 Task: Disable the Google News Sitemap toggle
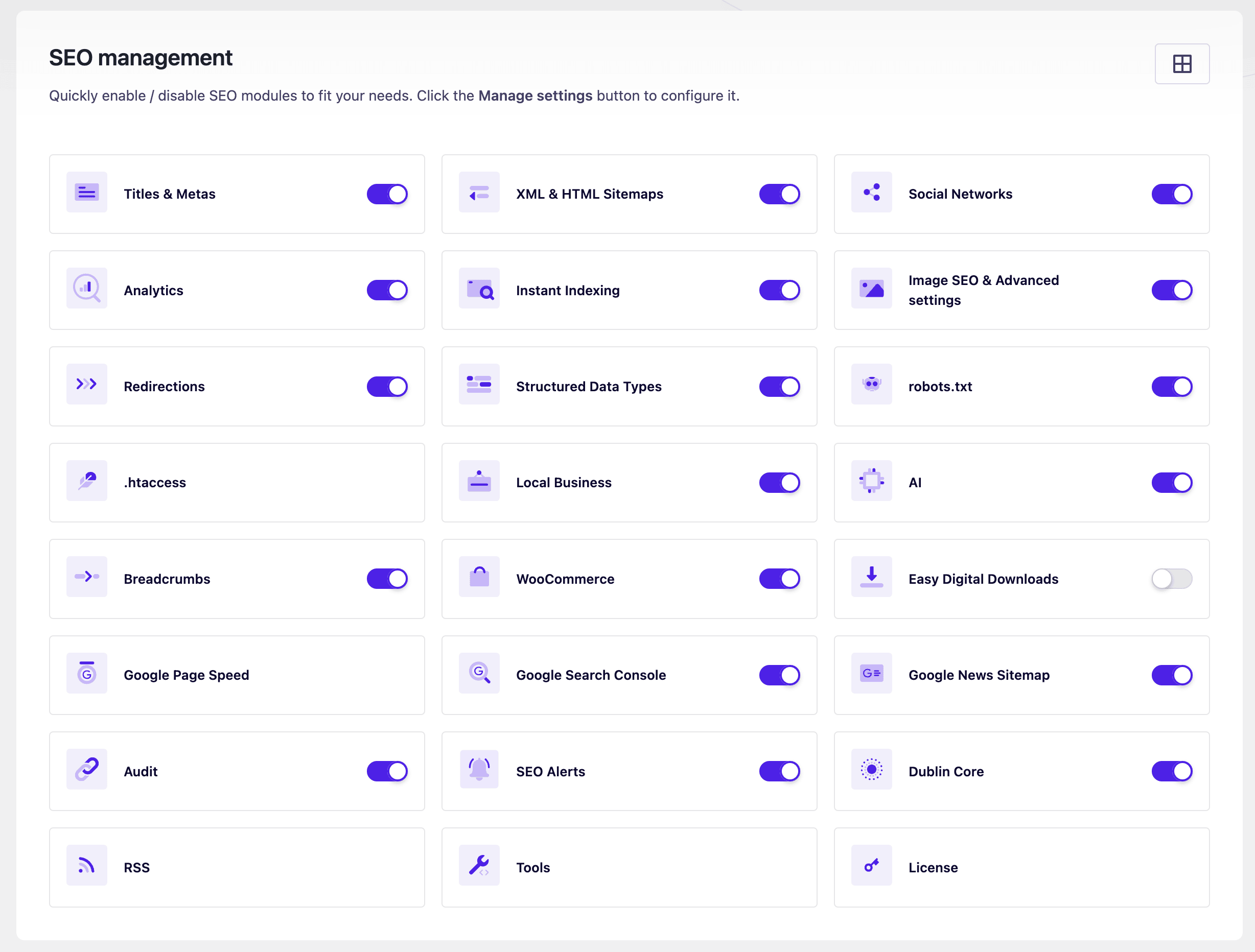tap(1171, 675)
